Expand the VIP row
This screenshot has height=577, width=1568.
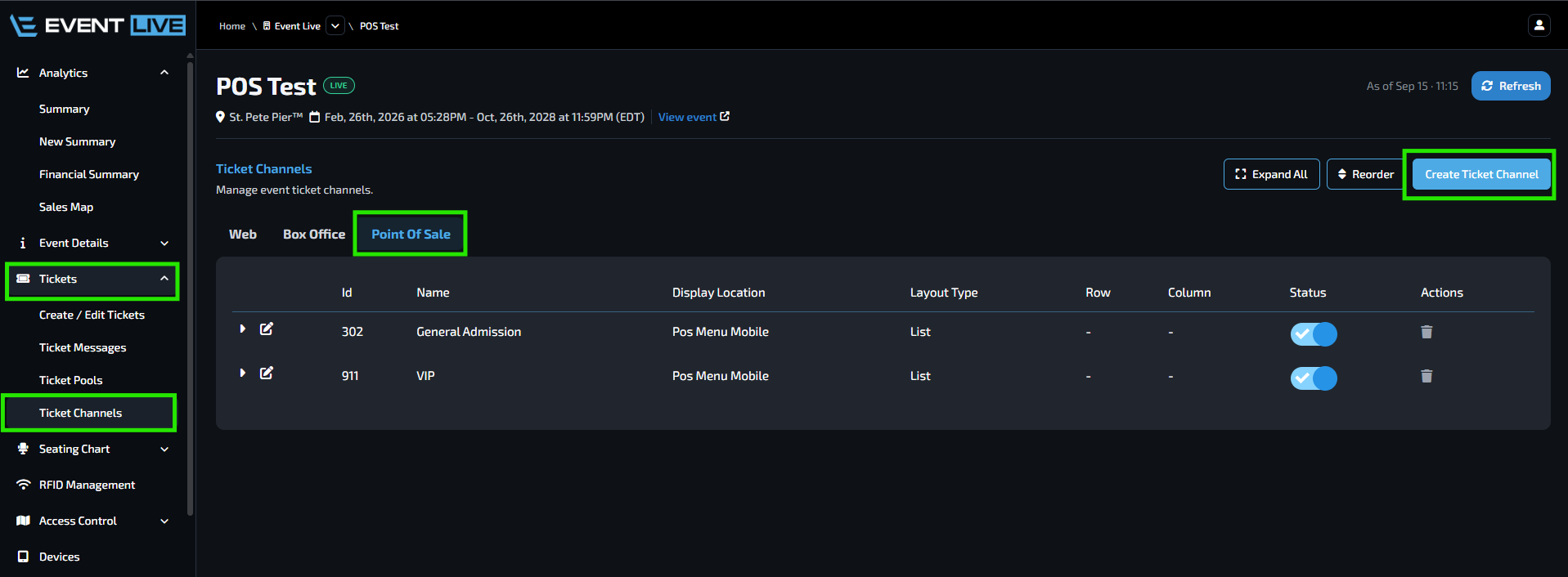(x=243, y=373)
